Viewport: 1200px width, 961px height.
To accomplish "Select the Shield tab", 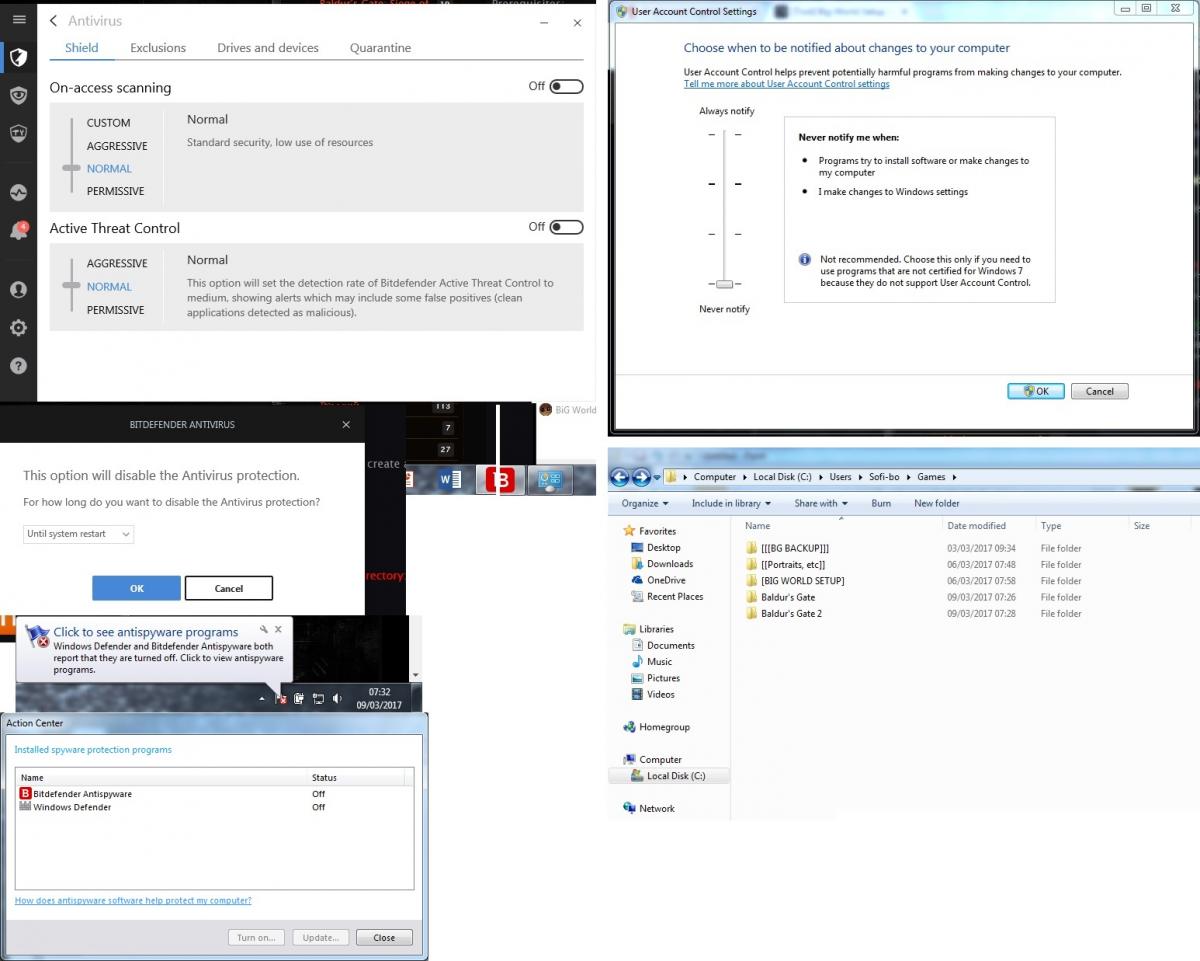I will click(82, 48).
